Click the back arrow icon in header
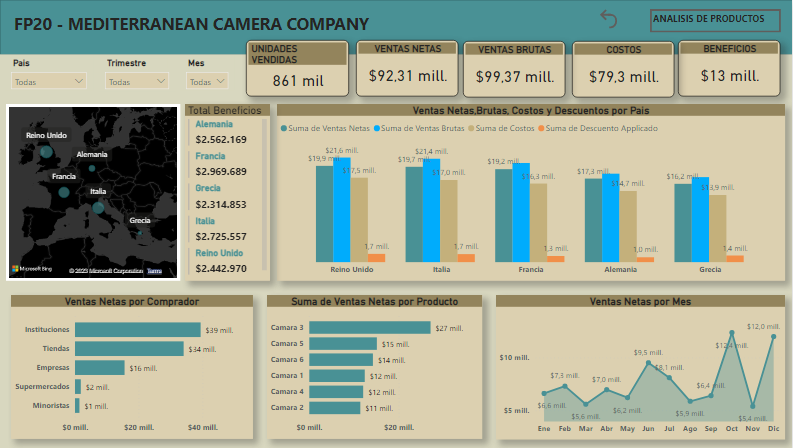This screenshot has width=793, height=448. tap(608, 19)
